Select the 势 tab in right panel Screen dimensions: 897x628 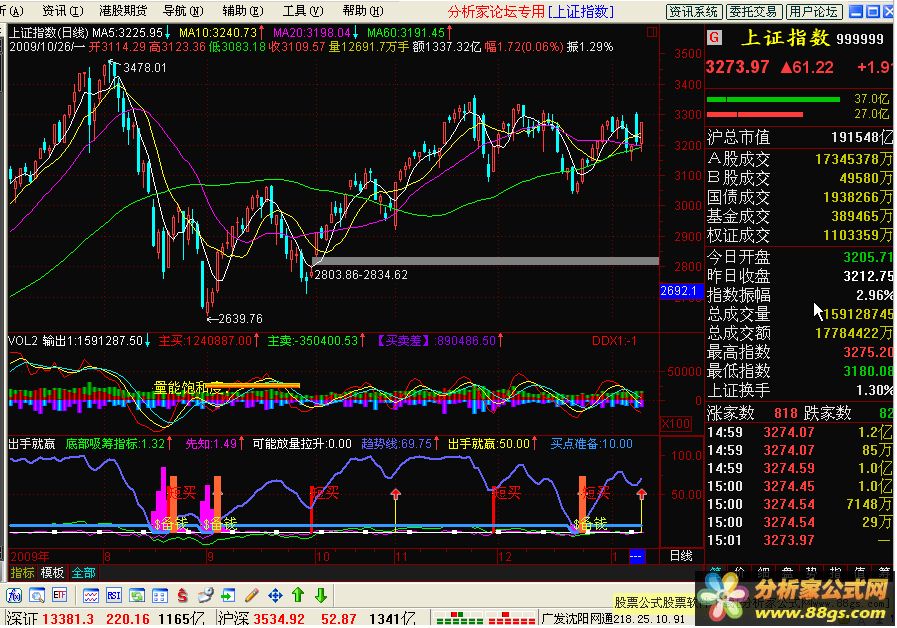811,570
